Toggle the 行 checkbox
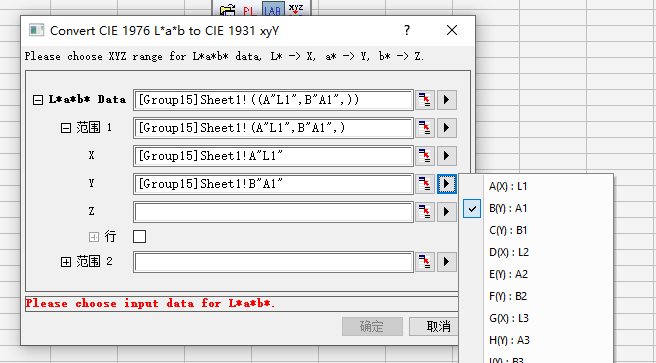 pos(139,237)
